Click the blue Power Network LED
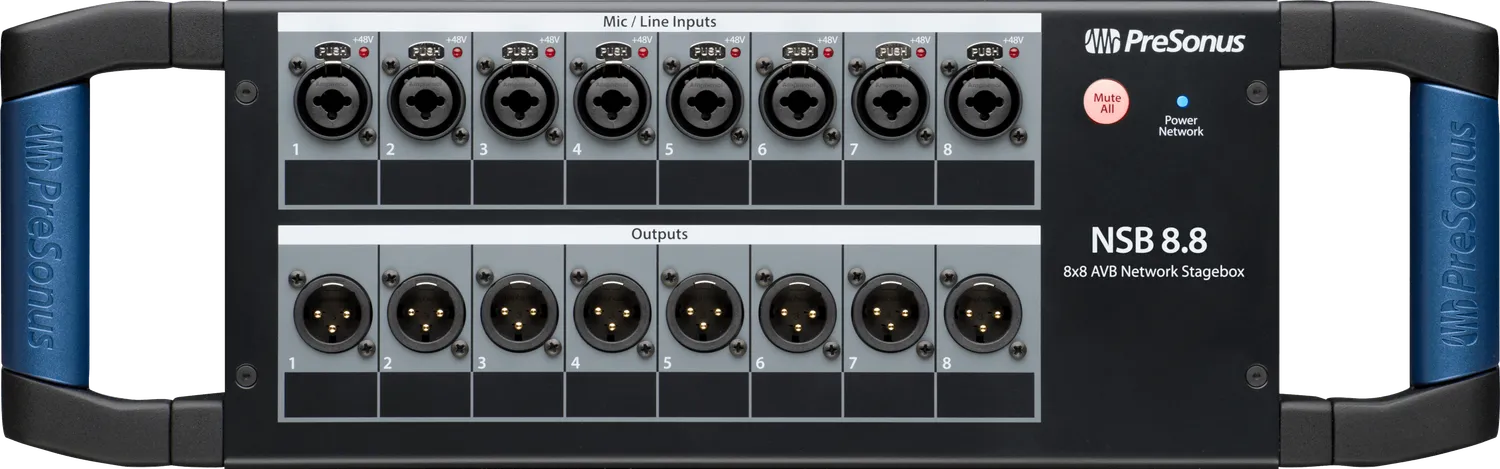1500x469 pixels. [1182, 101]
